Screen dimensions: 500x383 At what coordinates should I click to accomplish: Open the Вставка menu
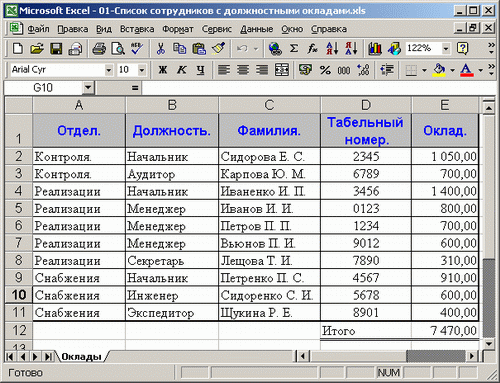(x=137, y=29)
